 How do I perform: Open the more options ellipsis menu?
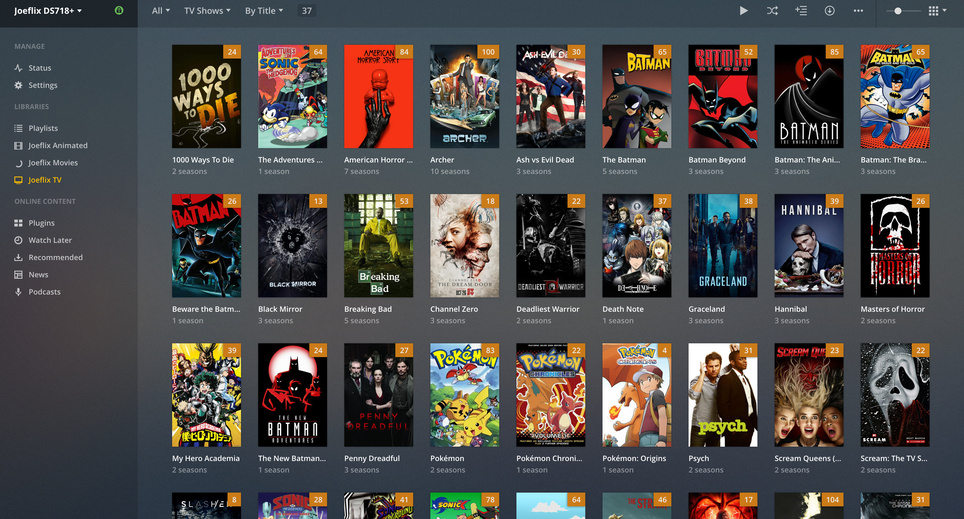[x=858, y=10]
